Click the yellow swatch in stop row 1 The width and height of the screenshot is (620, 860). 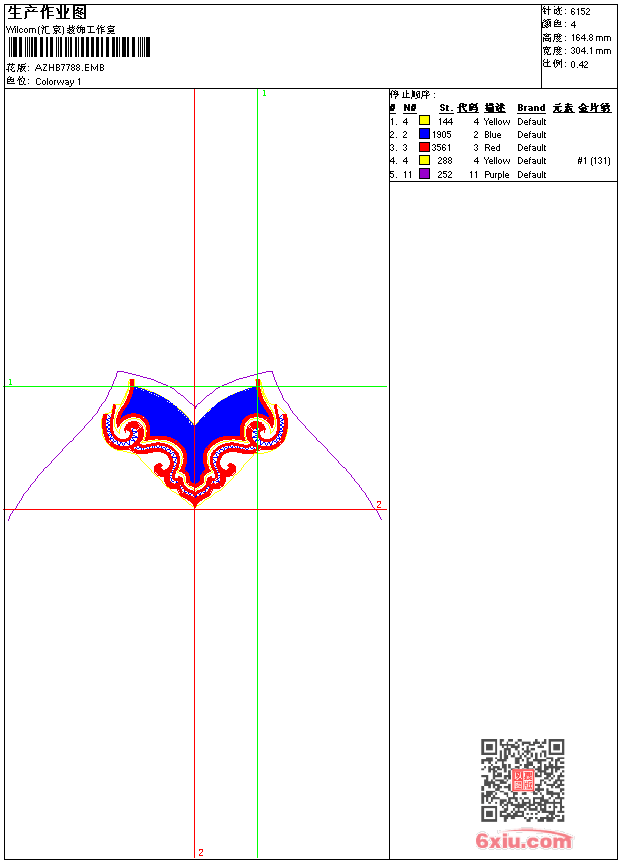424,121
